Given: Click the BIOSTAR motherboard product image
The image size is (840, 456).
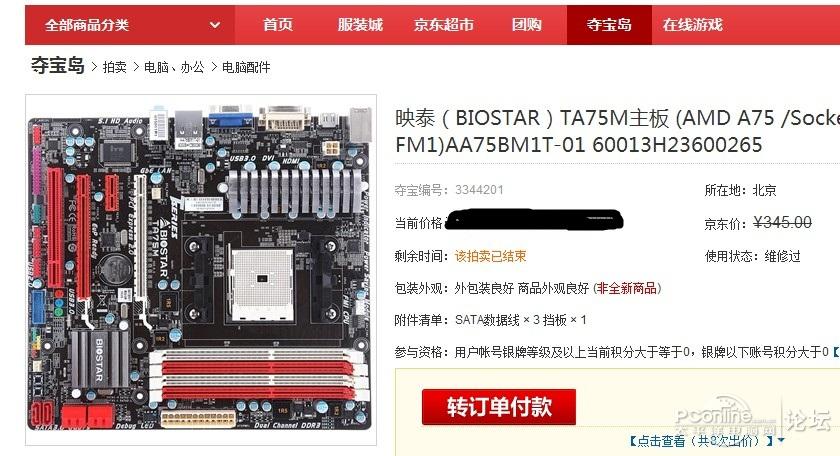Looking at the screenshot, I should pyautogui.click(x=200, y=270).
